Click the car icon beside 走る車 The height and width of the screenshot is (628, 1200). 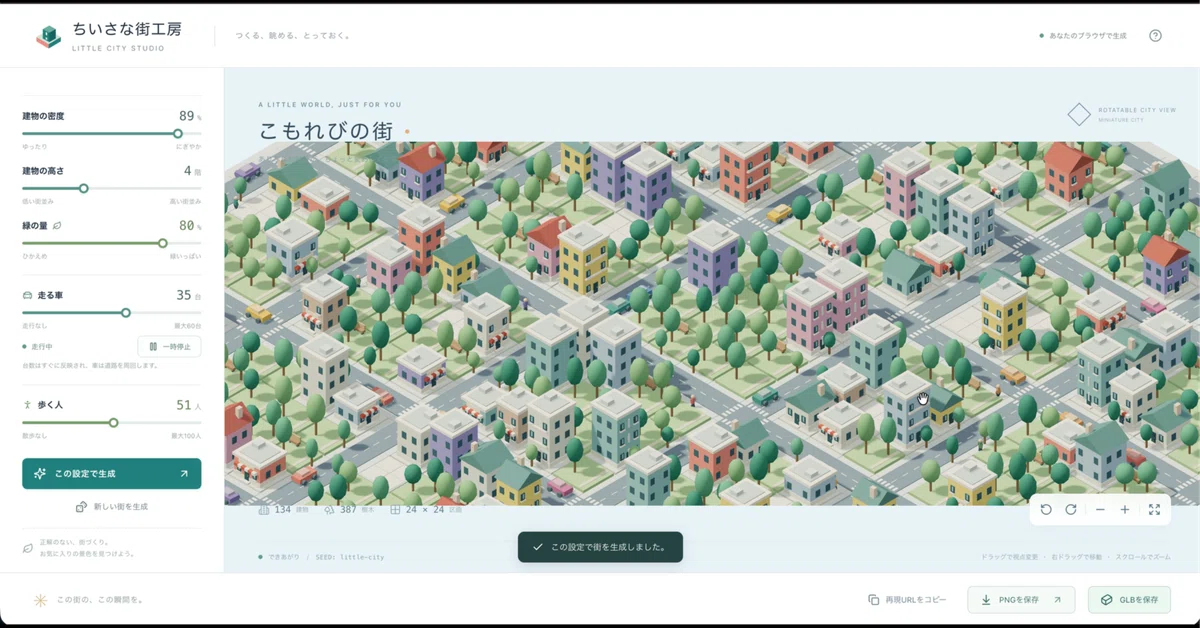pos(27,296)
